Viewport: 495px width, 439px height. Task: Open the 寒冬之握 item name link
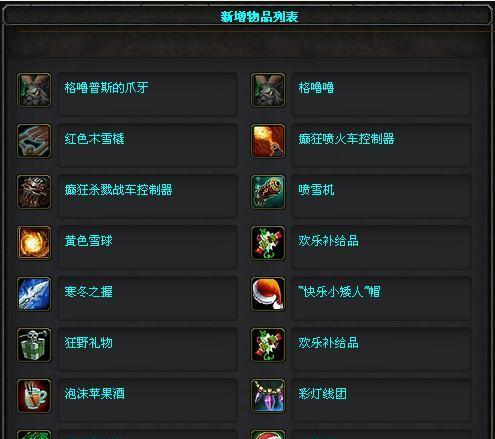pos(88,292)
